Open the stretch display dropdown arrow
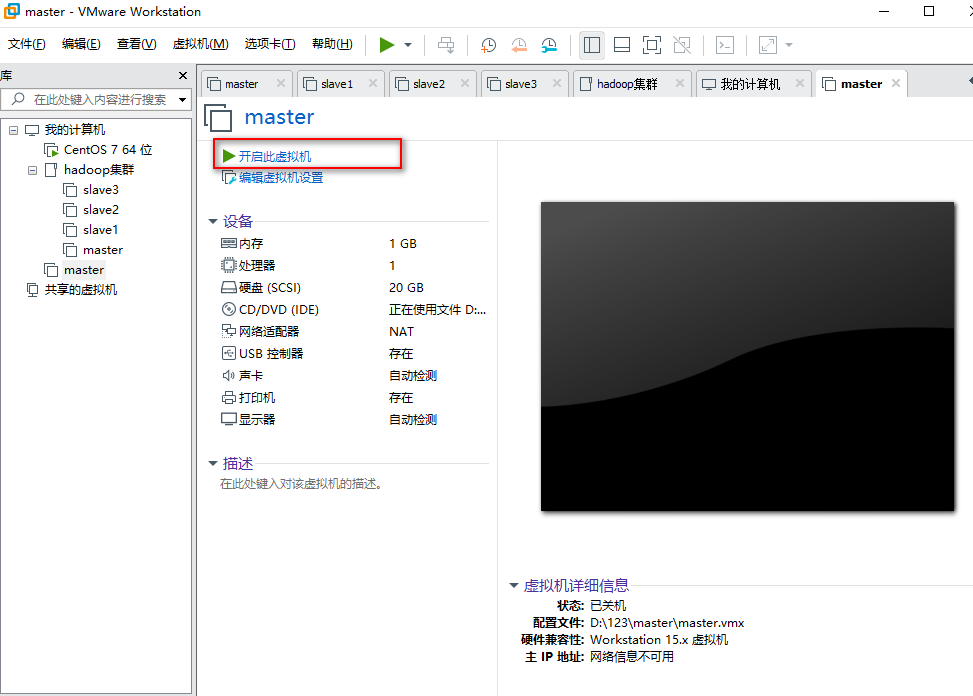973x696 pixels. click(789, 45)
